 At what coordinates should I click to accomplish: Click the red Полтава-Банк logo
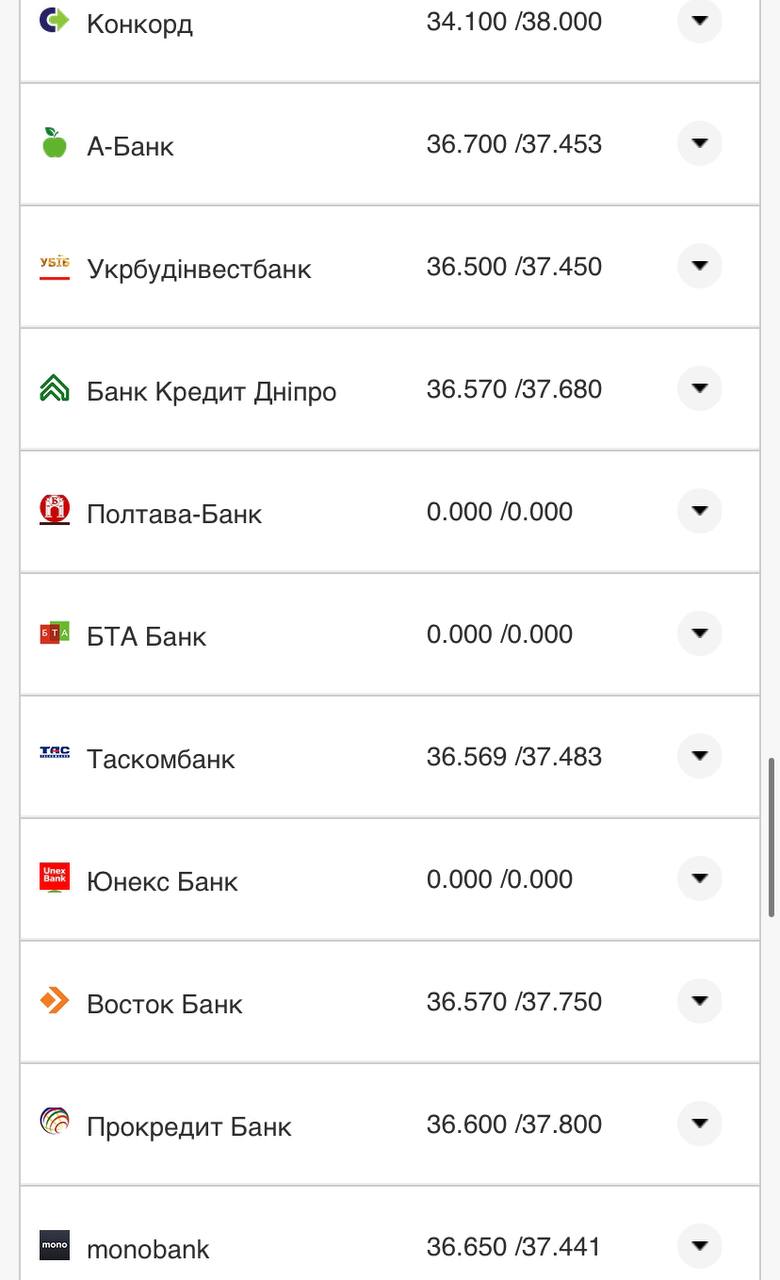coord(54,510)
